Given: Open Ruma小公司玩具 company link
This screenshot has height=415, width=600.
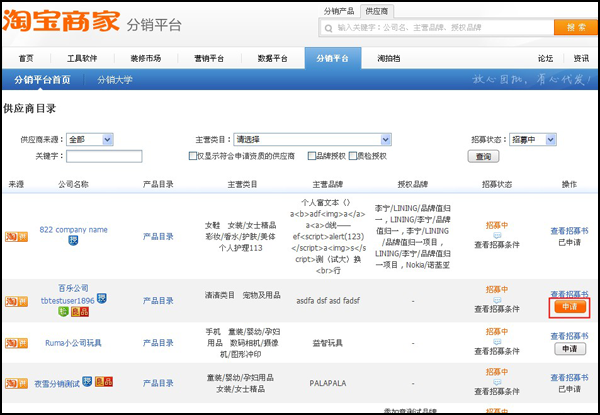Looking at the screenshot, I should [x=73, y=343].
